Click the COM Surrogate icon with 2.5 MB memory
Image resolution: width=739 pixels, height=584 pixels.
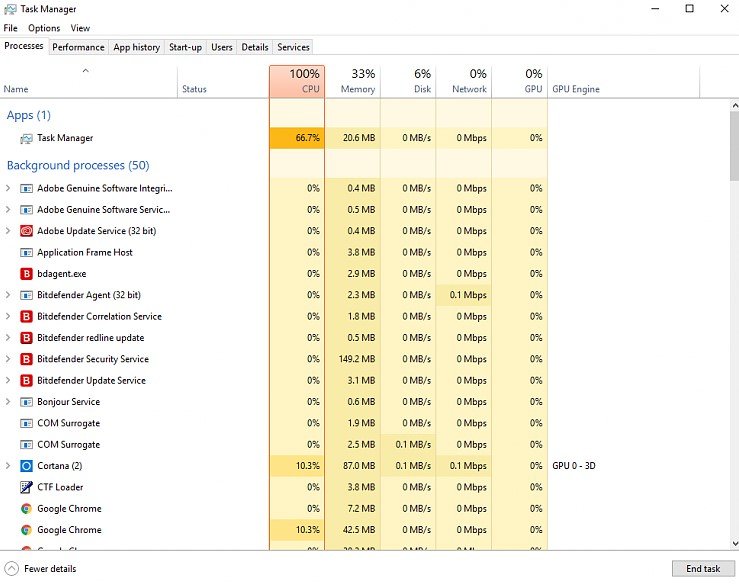(x=26, y=444)
